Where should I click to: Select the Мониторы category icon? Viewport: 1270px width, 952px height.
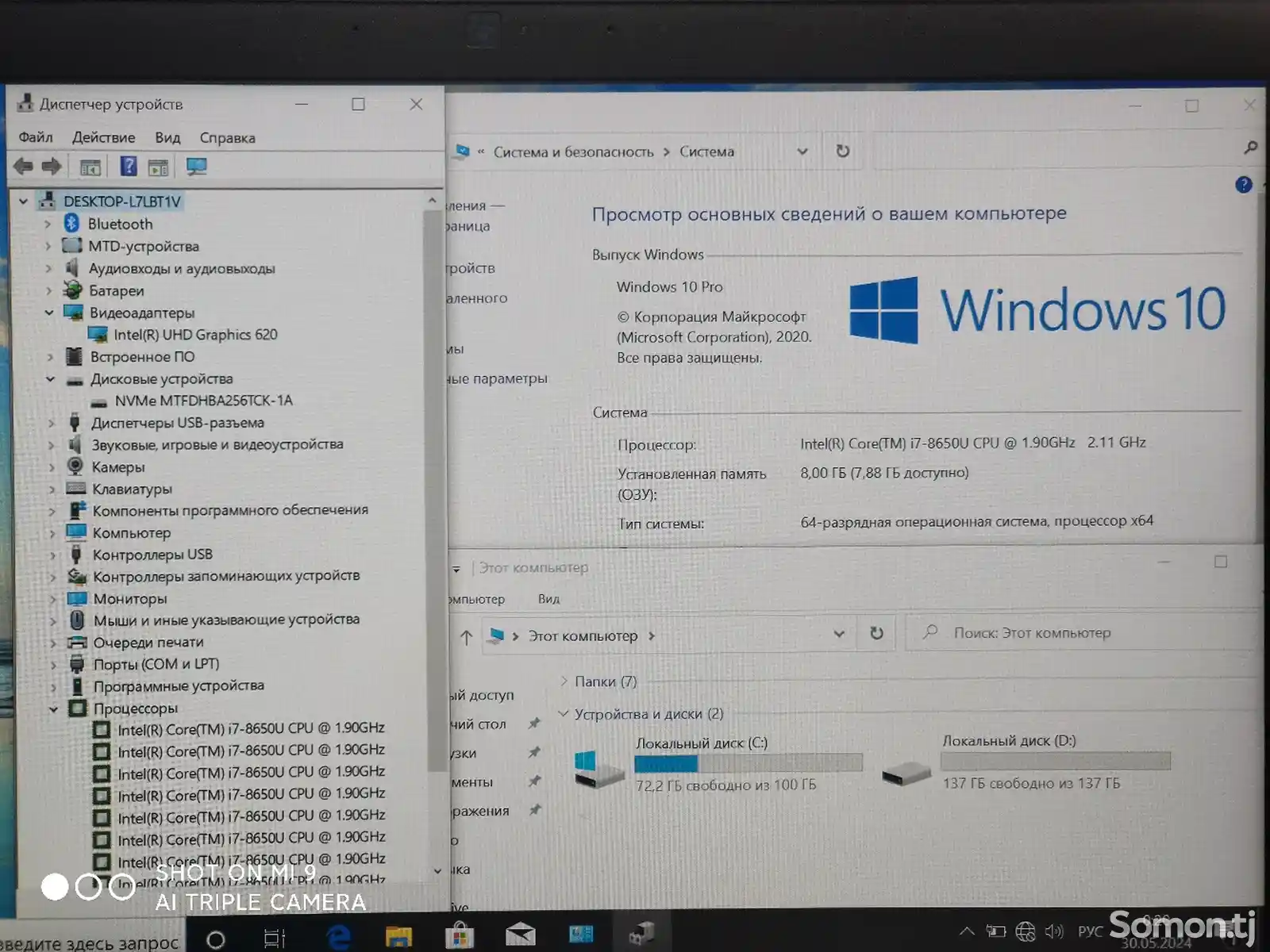[77, 598]
